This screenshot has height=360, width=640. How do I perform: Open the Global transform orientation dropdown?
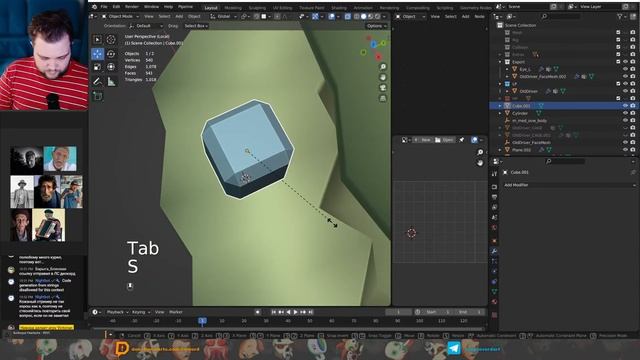223,16
